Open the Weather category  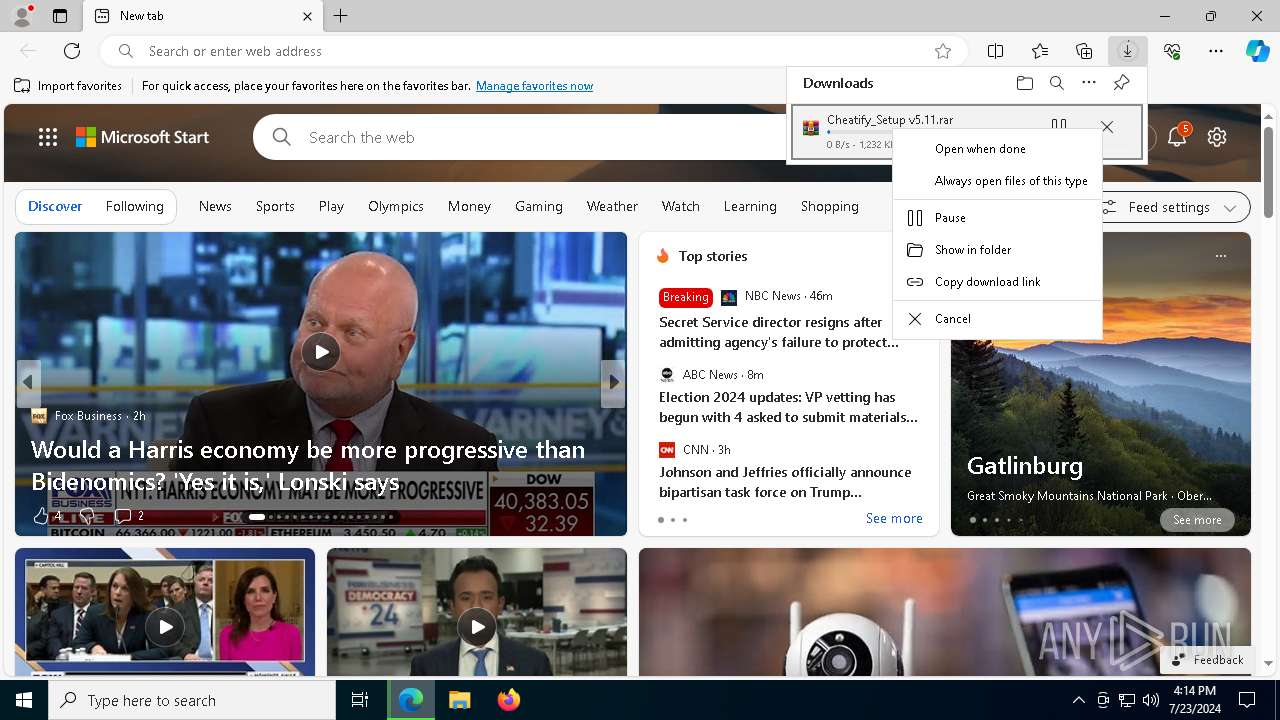612,206
